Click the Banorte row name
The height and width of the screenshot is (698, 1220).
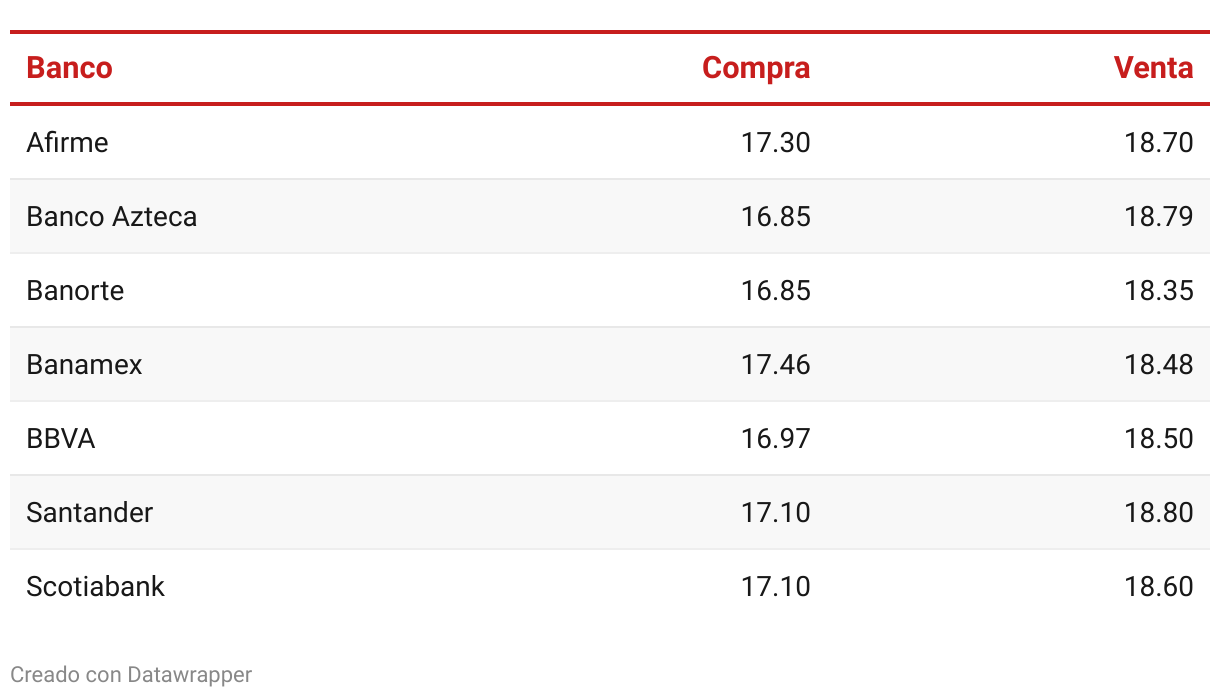click(x=75, y=290)
